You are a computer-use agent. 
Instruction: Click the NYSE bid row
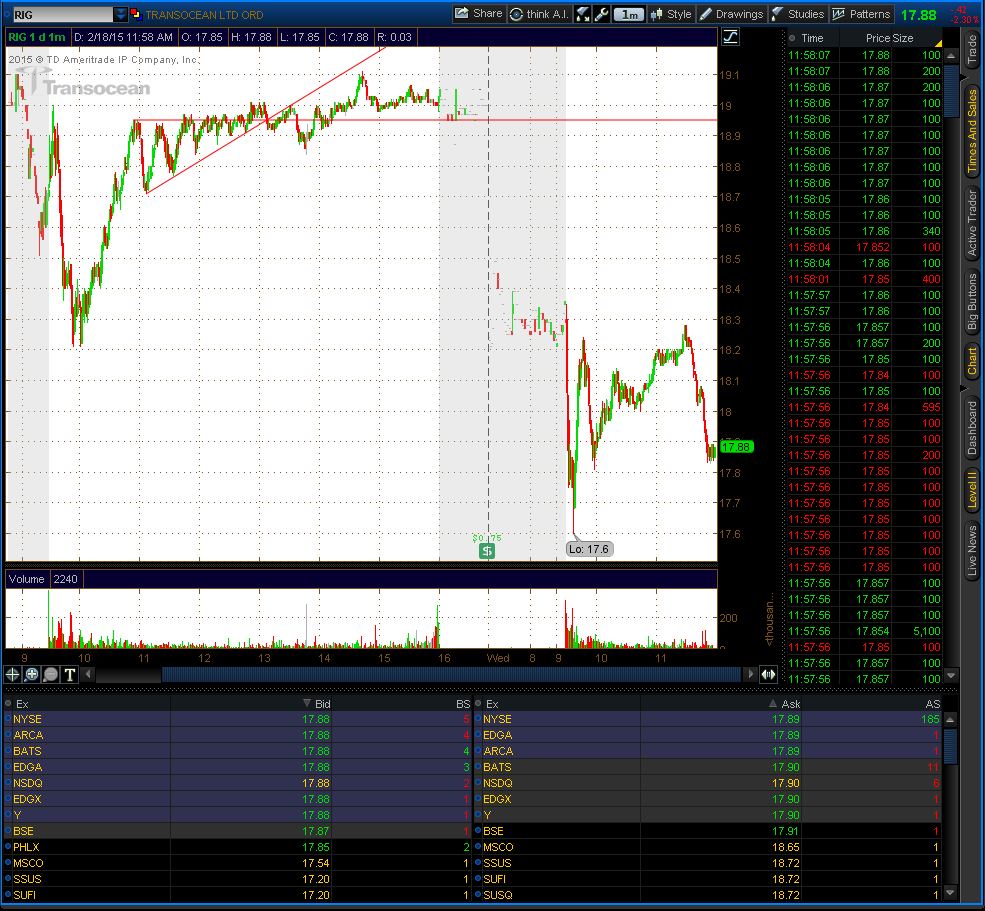(x=237, y=719)
